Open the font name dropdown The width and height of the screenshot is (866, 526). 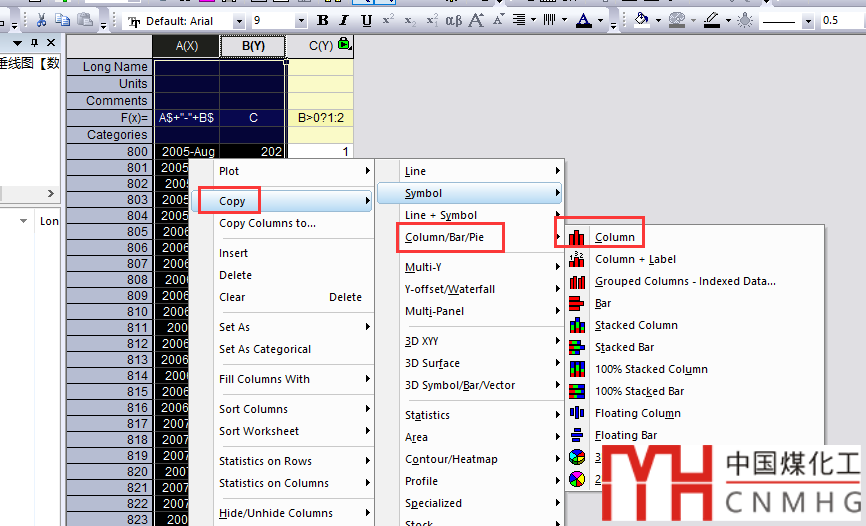coord(238,21)
